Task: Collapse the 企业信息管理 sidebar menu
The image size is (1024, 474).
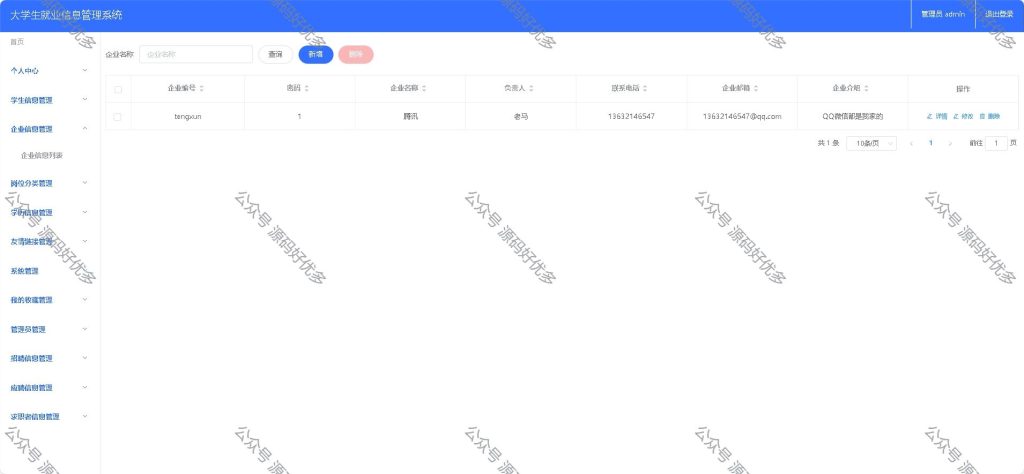Action: coord(50,129)
